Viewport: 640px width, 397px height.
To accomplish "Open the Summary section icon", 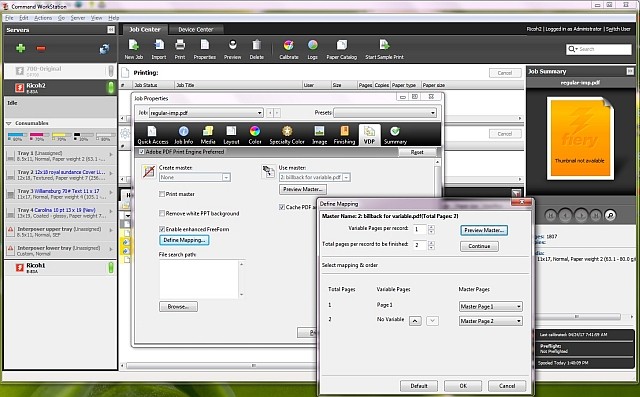I will coord(395,135).
